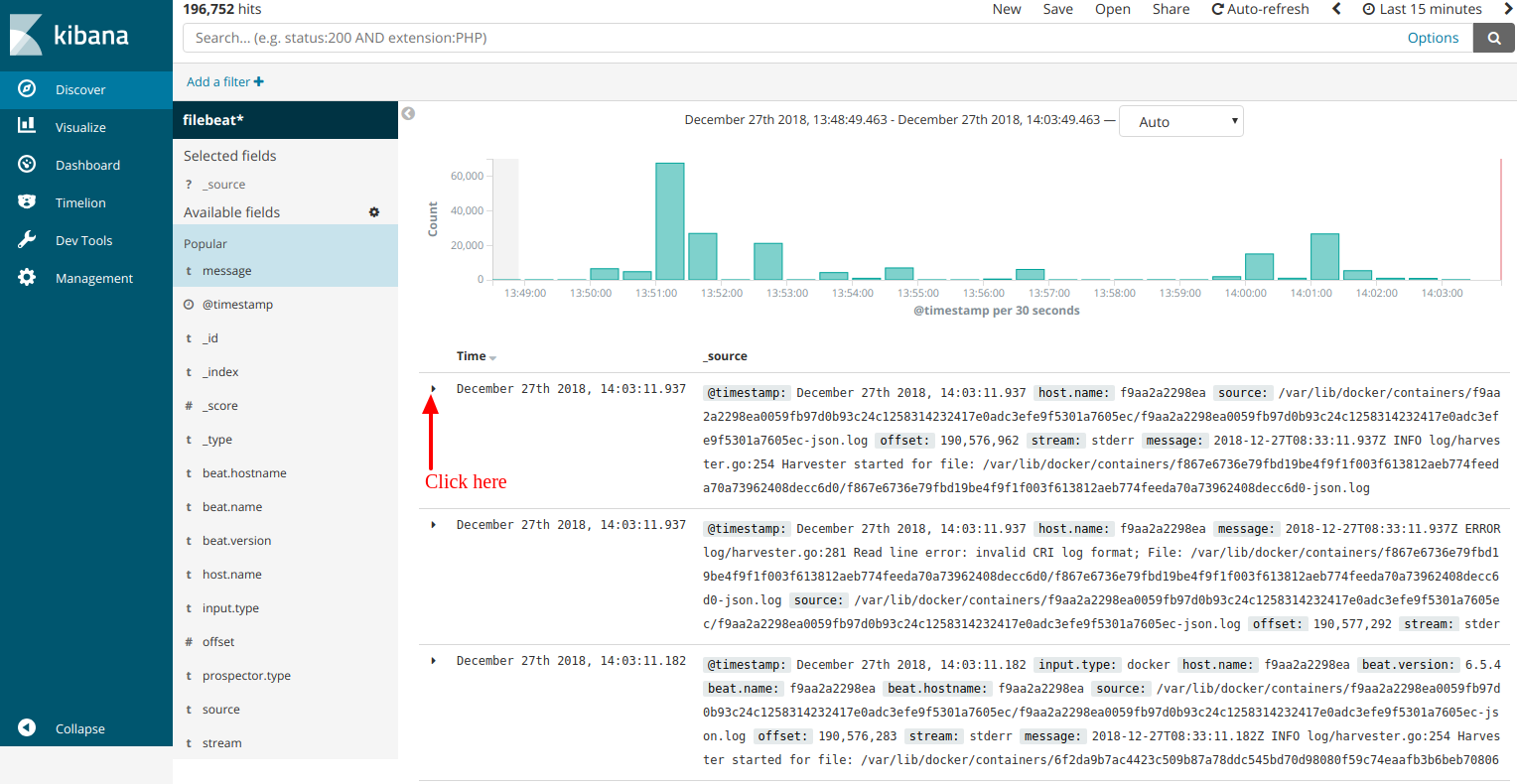The image size is (1517, 784).
Task: Select the beat.hostname field
Action: tap(244, 473)
